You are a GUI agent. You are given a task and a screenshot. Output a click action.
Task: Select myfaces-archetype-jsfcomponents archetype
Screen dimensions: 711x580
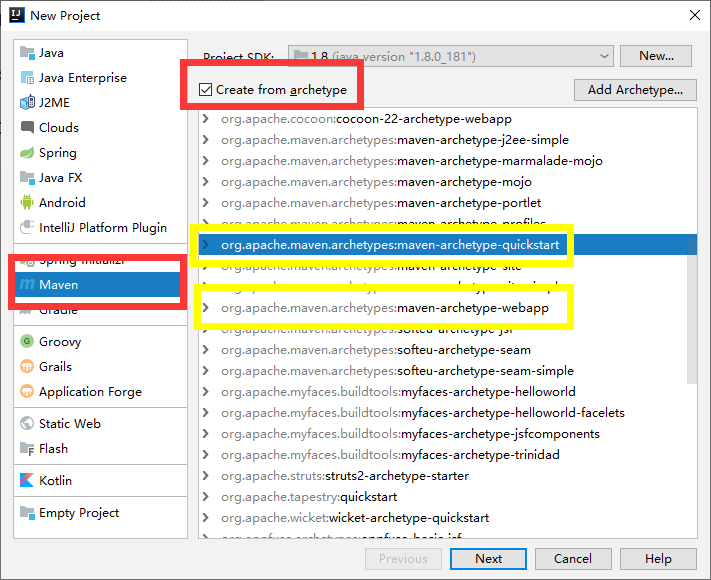448,434
